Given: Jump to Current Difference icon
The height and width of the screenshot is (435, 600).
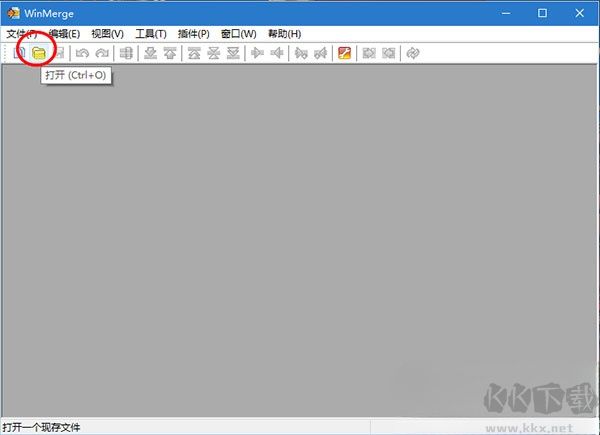Looking at the screenshot, I should pos(214,53).
